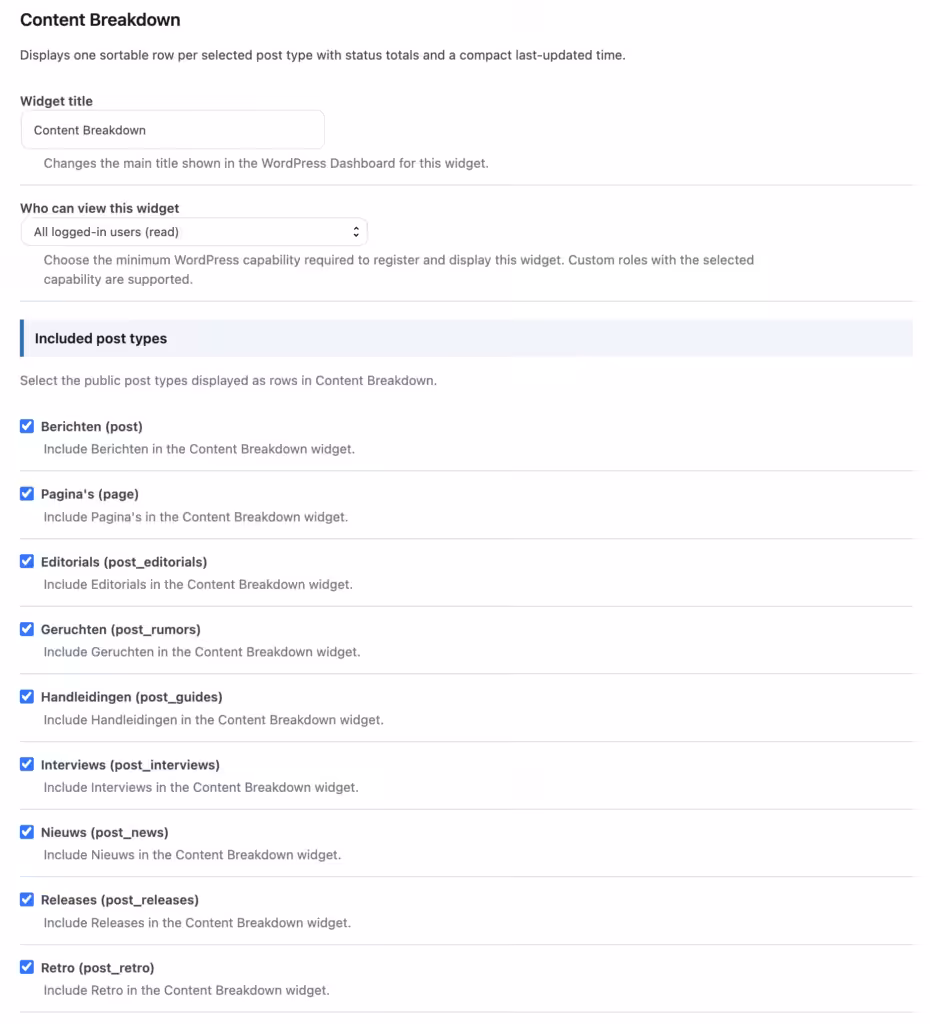930x1024 pixels.
Task: Click the Nieuws (post_news) label
Action: coord(104,833)
